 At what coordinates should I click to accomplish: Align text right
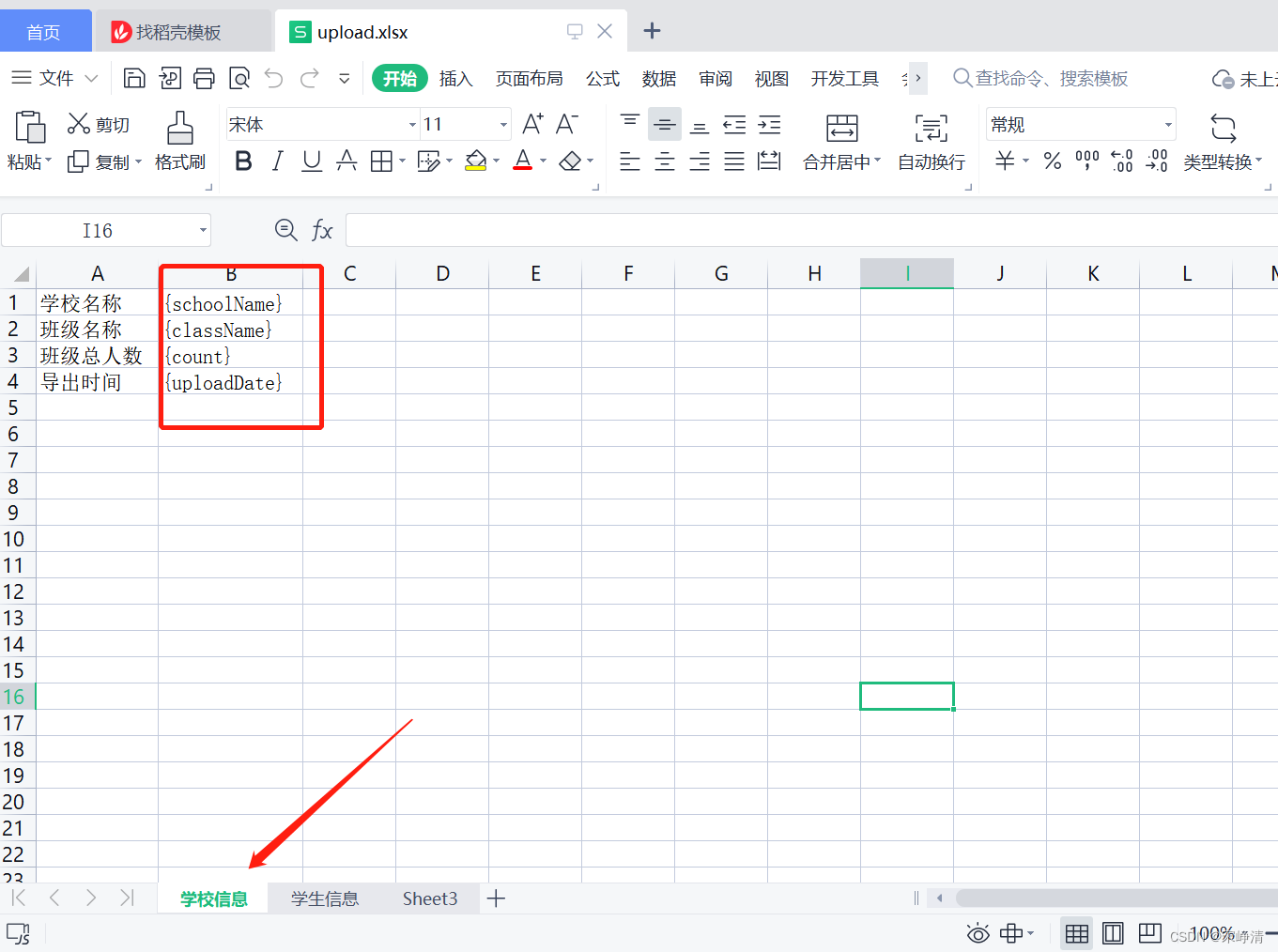tap(700, 161)
